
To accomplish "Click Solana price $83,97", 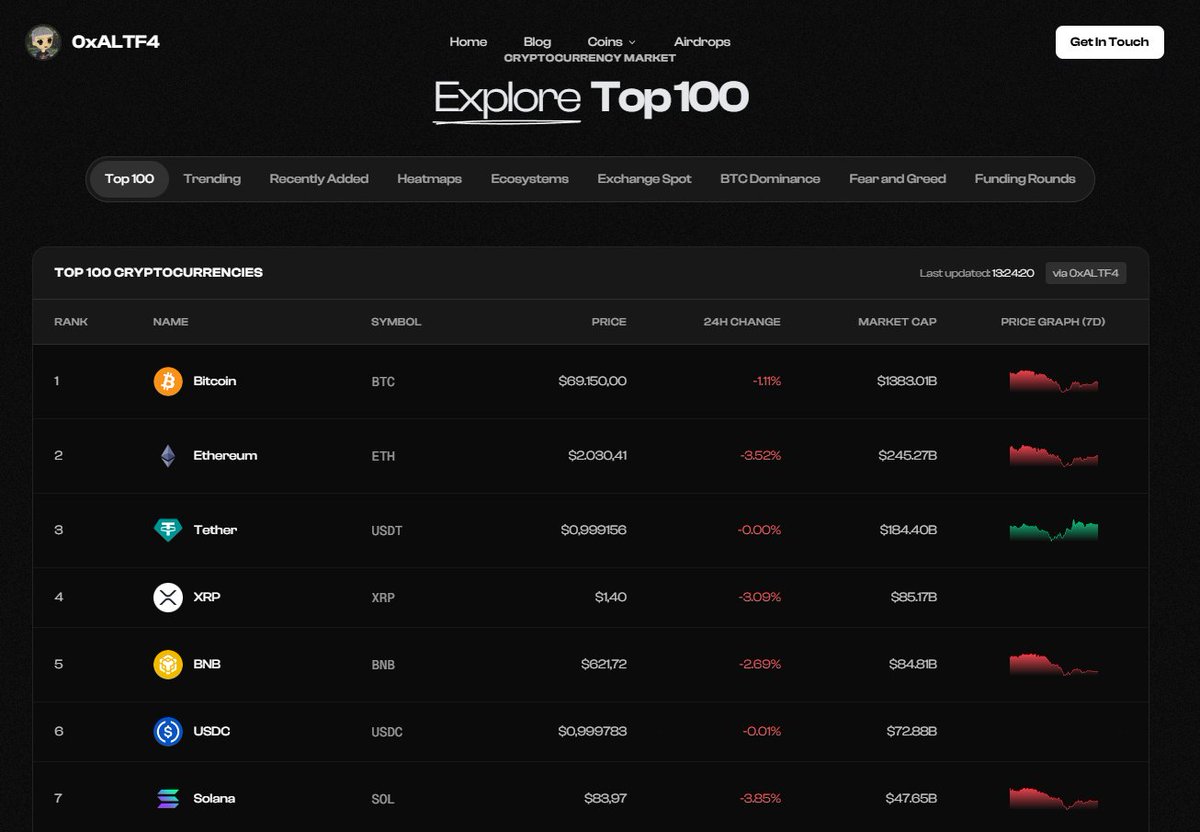I will [606, 798].
